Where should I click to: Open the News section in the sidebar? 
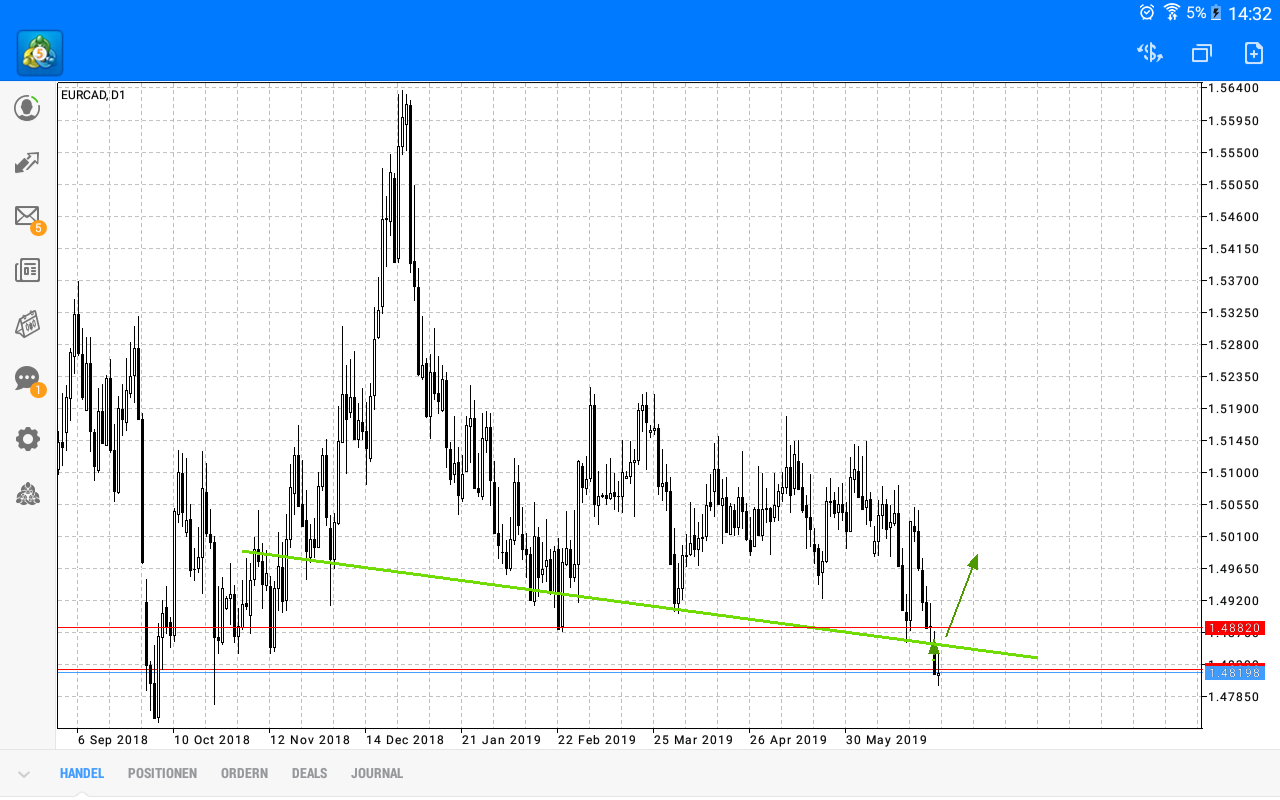27,269
